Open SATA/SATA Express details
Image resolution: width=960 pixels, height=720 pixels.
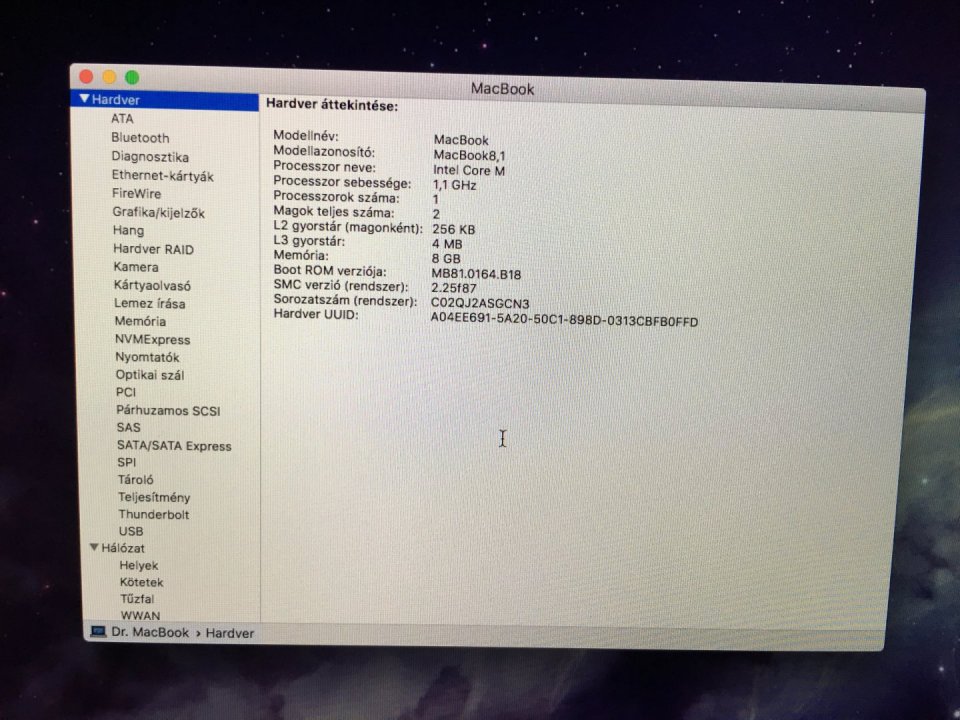coord(174,446)
